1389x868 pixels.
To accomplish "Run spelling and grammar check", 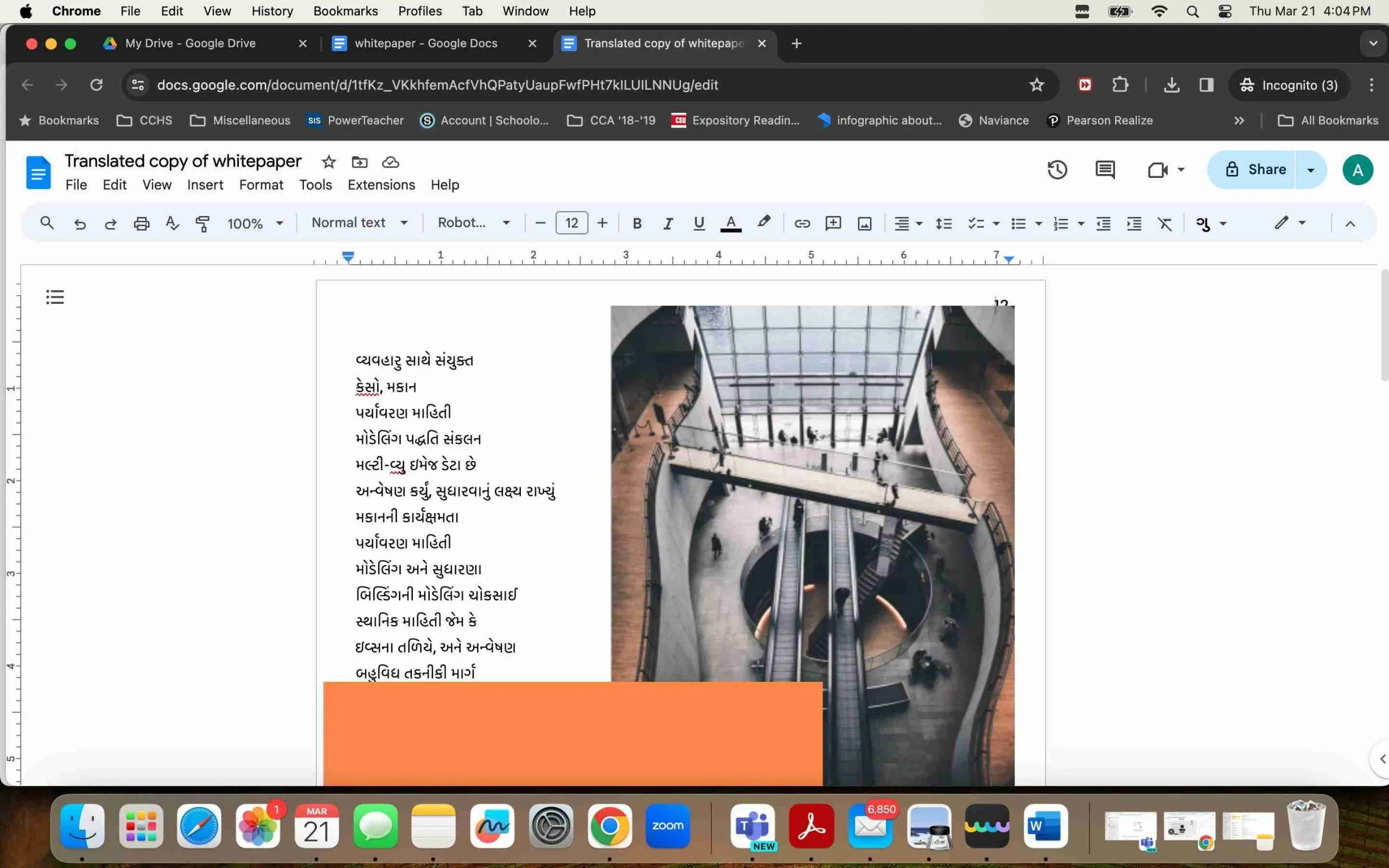I will 172,224.
